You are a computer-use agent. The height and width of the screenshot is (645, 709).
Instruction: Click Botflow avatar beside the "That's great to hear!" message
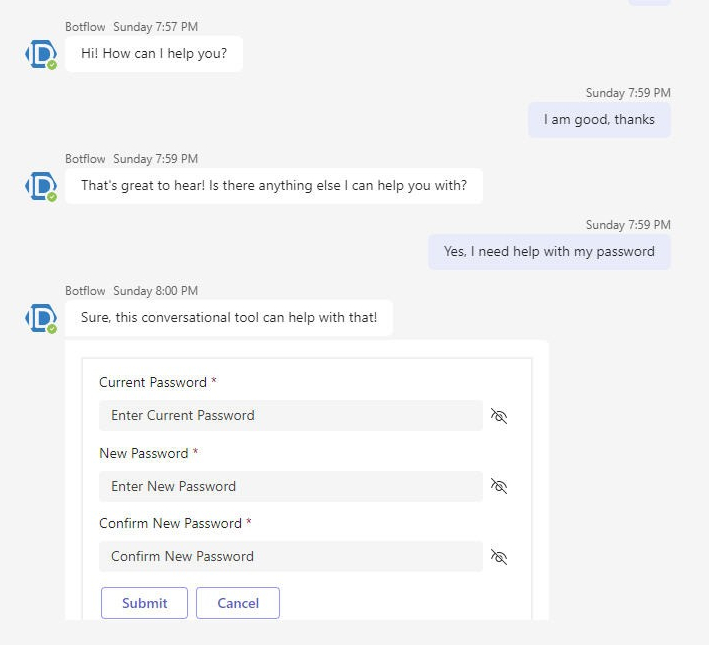(41, 186)
